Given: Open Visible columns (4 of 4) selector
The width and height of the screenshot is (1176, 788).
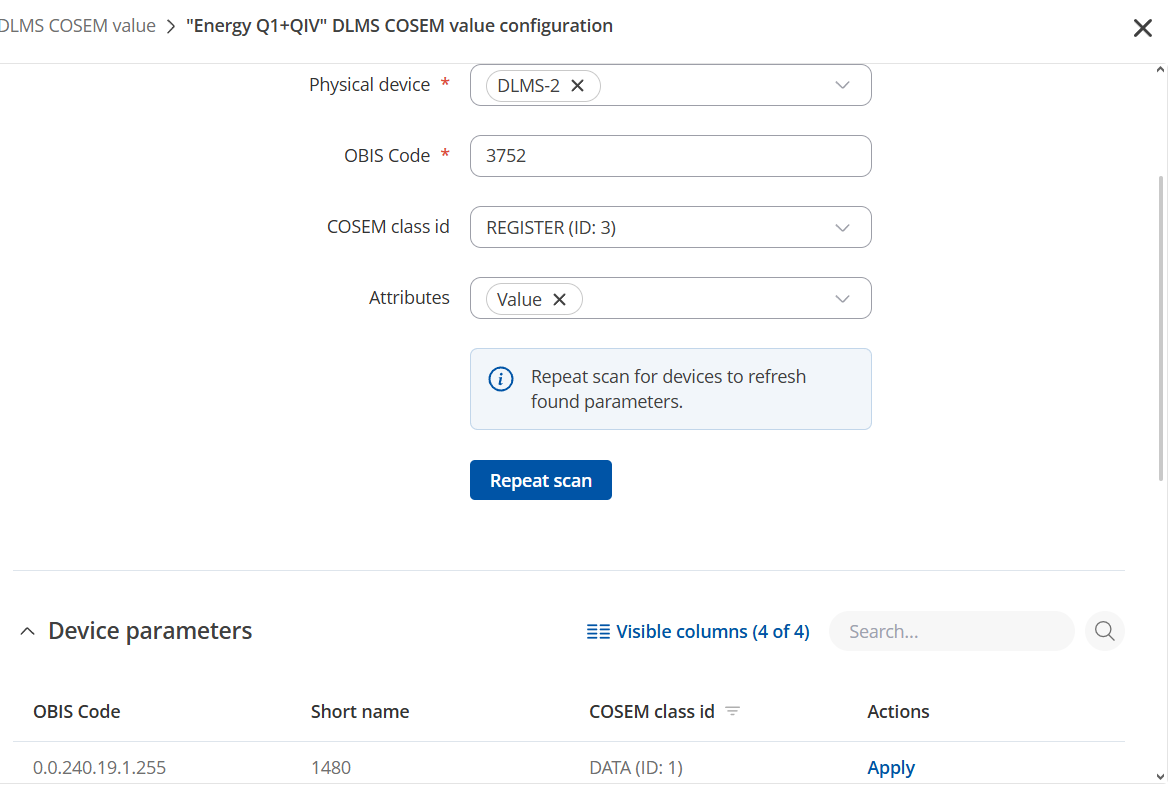Looking at the screenshot, I should [698, 631].
